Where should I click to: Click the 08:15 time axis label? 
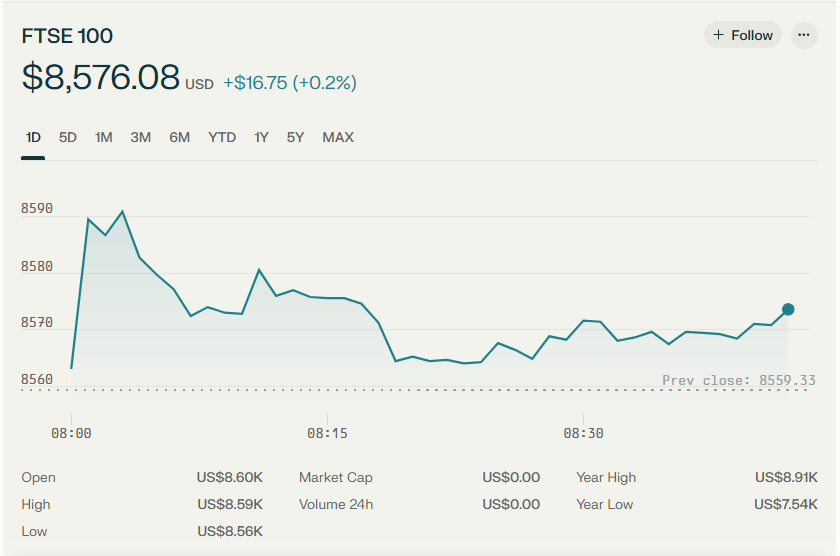pos(327,433)
